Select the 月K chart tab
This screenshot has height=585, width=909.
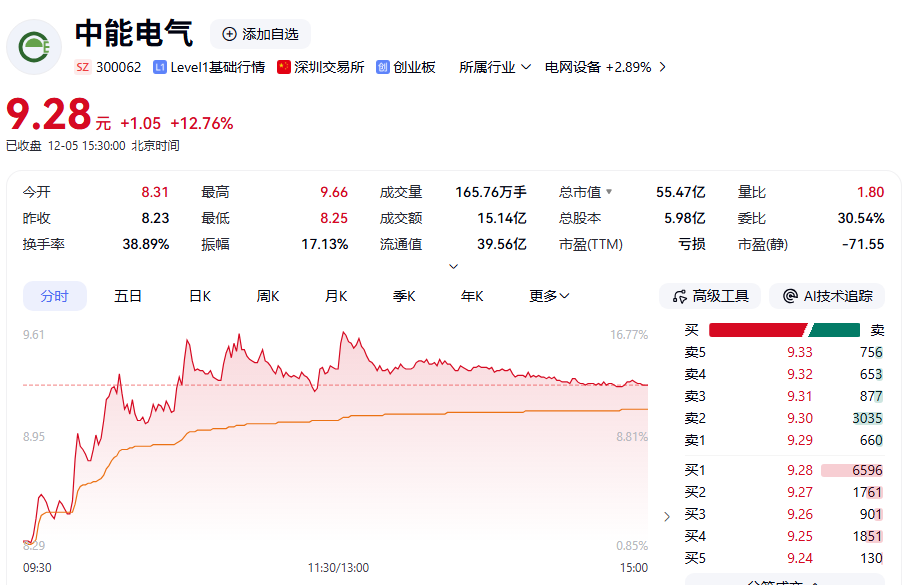coord(336,296)
